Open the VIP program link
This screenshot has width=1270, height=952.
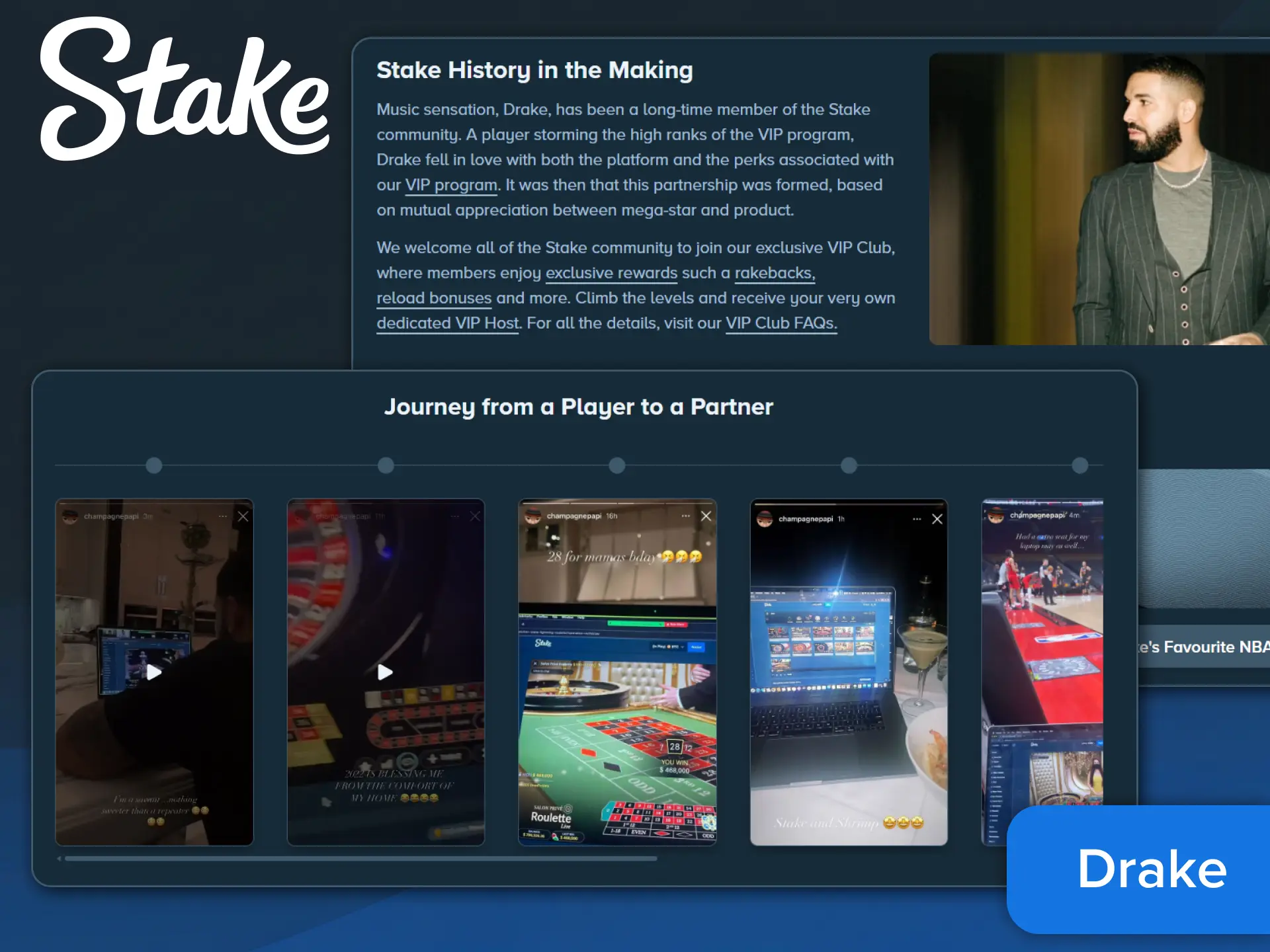pyautogui.click(x=451, y=185)
